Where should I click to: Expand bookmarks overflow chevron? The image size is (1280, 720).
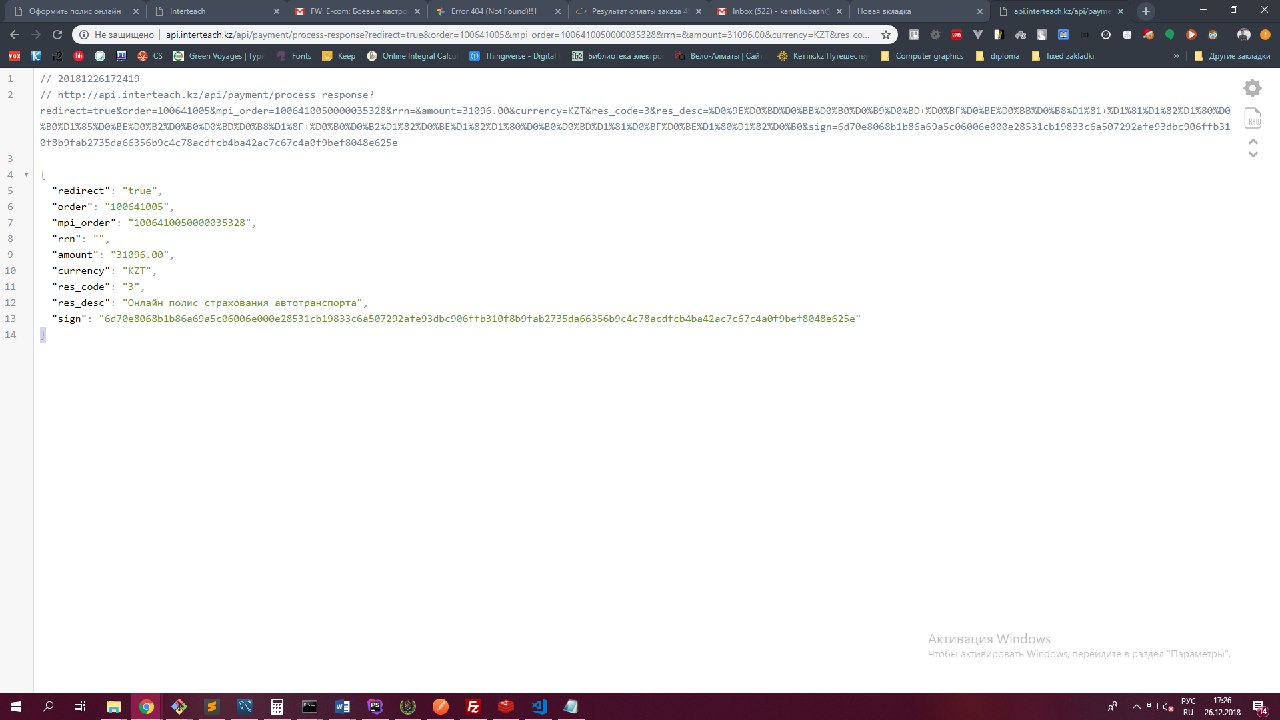tap(1177, 56)
